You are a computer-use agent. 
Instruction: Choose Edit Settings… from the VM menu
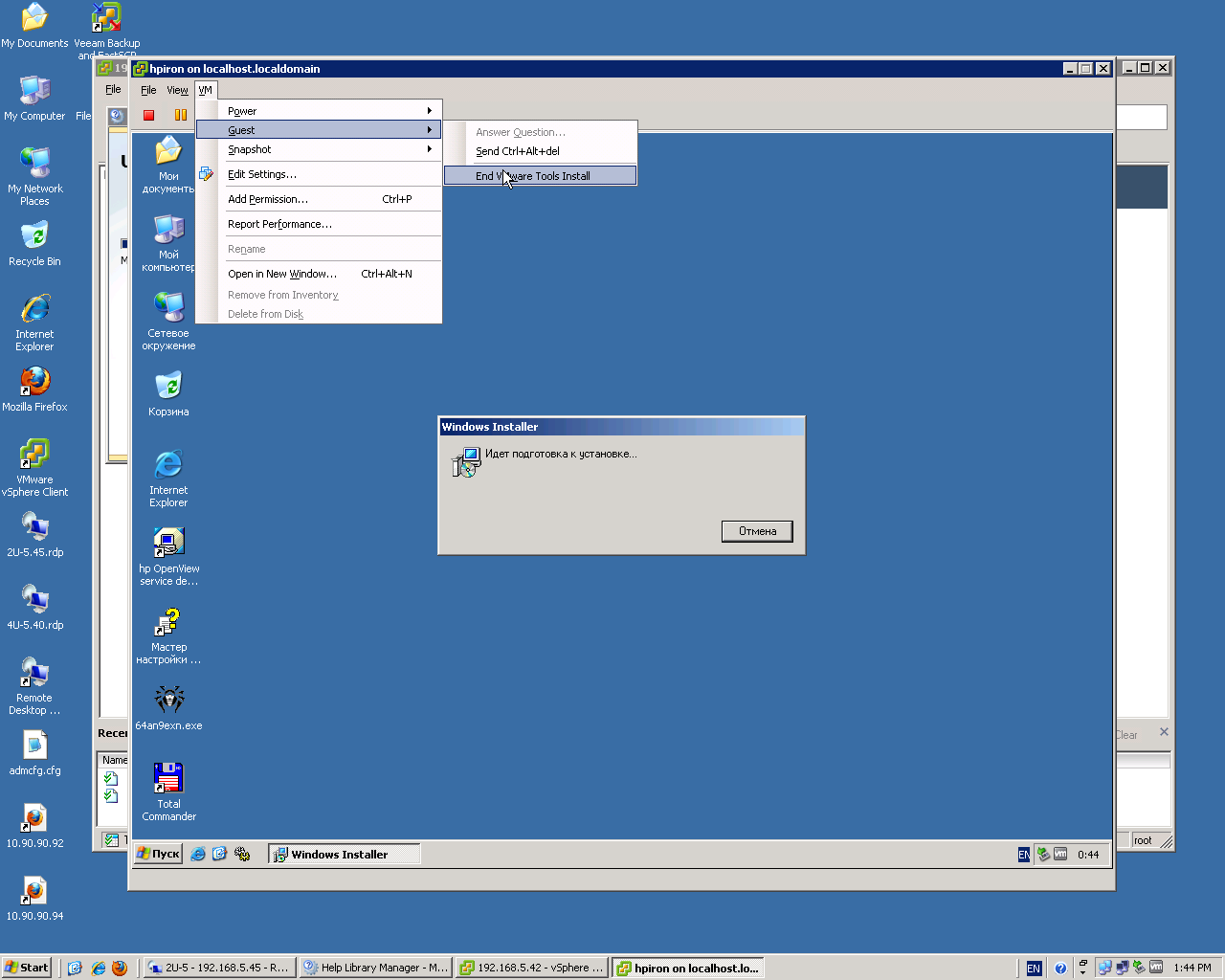pyautogui.click(x=320, y=174)
